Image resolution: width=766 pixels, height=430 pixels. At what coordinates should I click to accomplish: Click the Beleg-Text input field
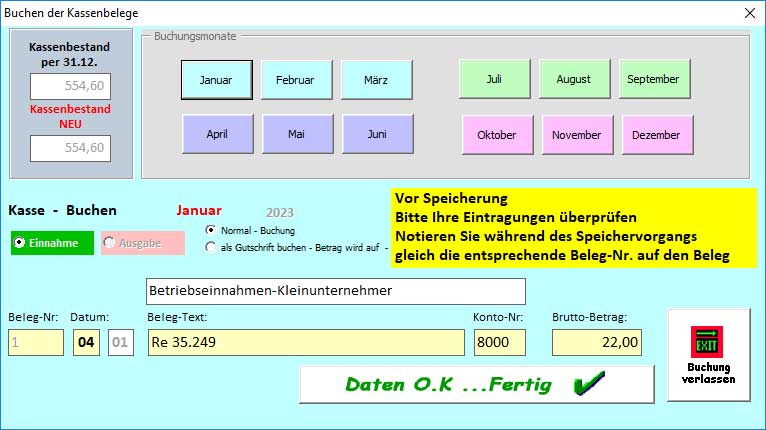point(305,342)
